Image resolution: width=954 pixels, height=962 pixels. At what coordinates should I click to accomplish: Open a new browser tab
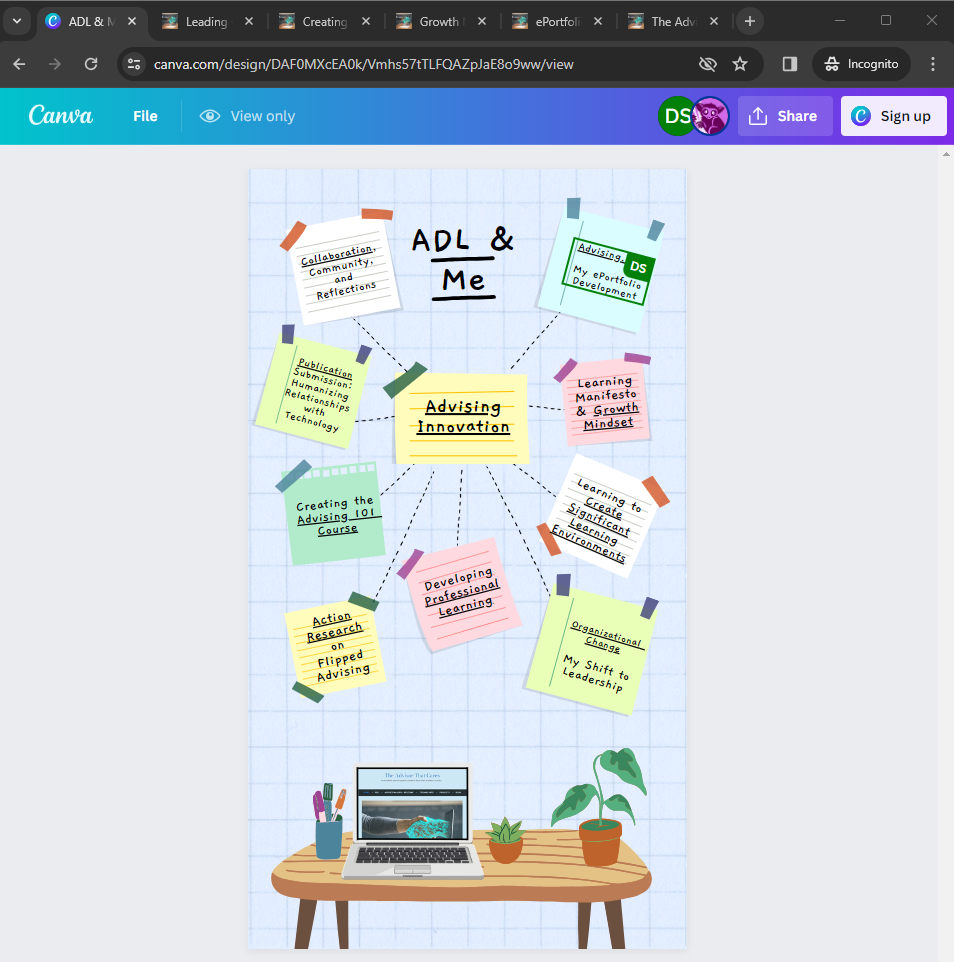pyautogui.click(x=749, y=21)
